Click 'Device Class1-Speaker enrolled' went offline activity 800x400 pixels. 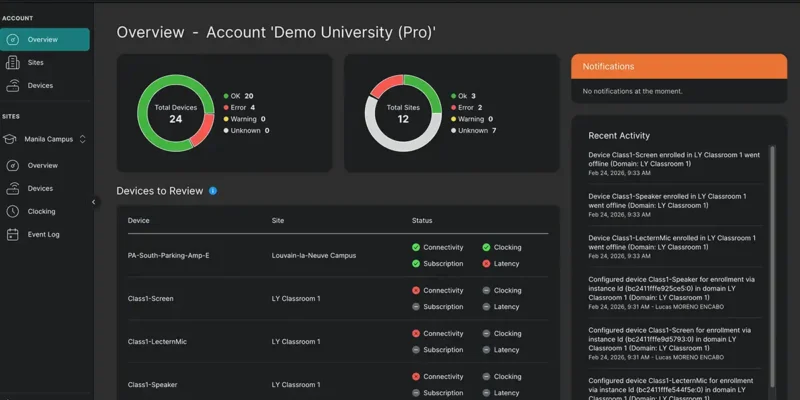click(674, 205)
